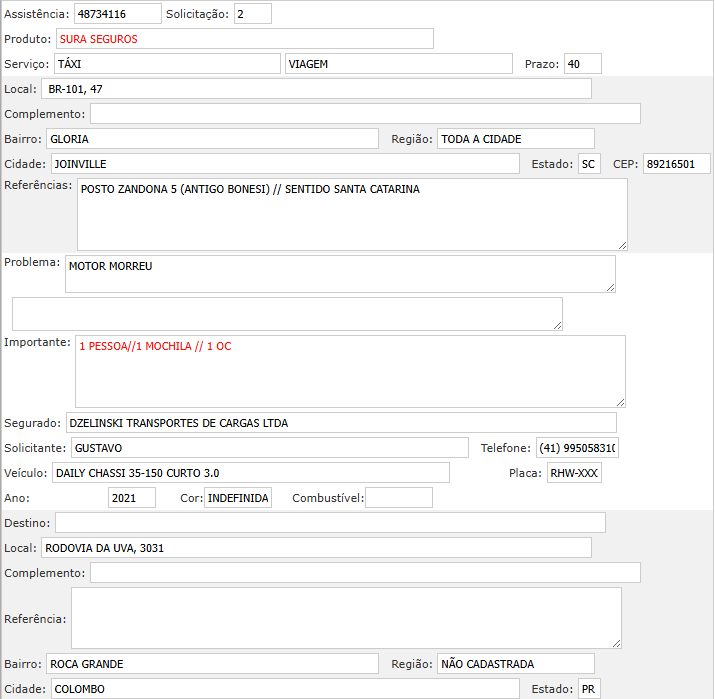The height and width of the screenshot is (699, 715).
Task: Click the Segurado field
Action: (342, 423)
